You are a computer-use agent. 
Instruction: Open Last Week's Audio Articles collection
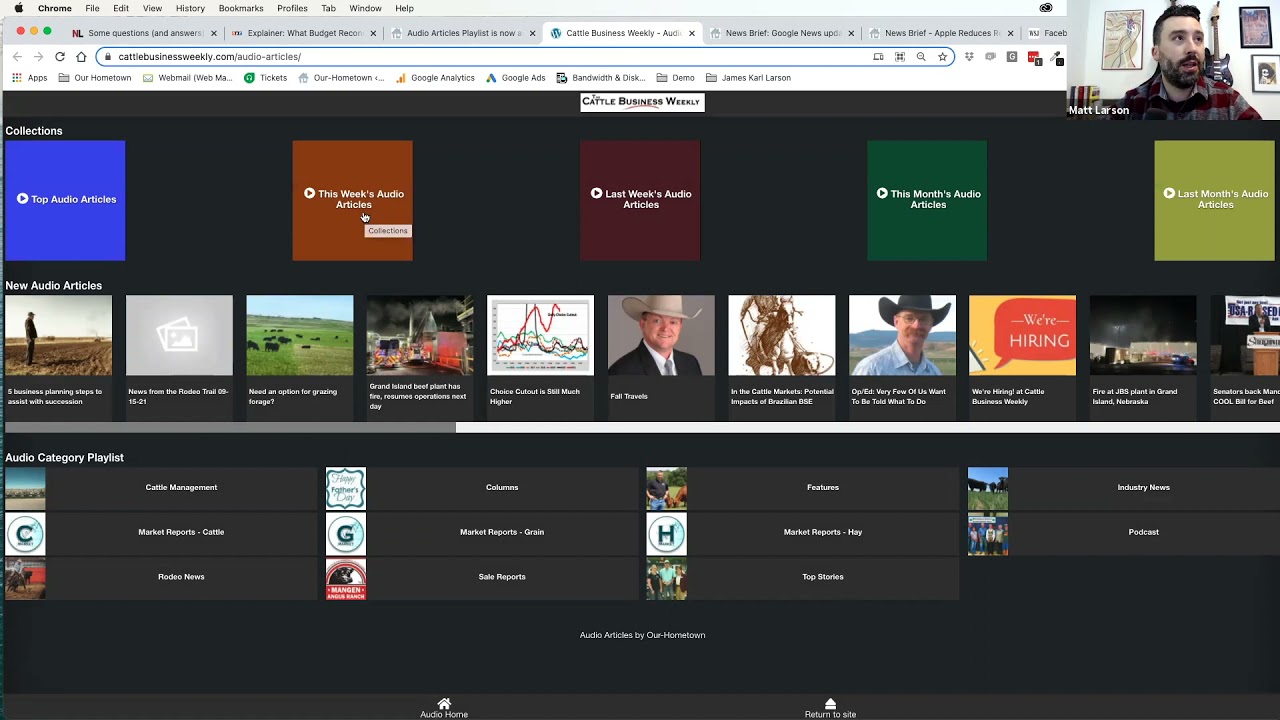tap(640, 200)
